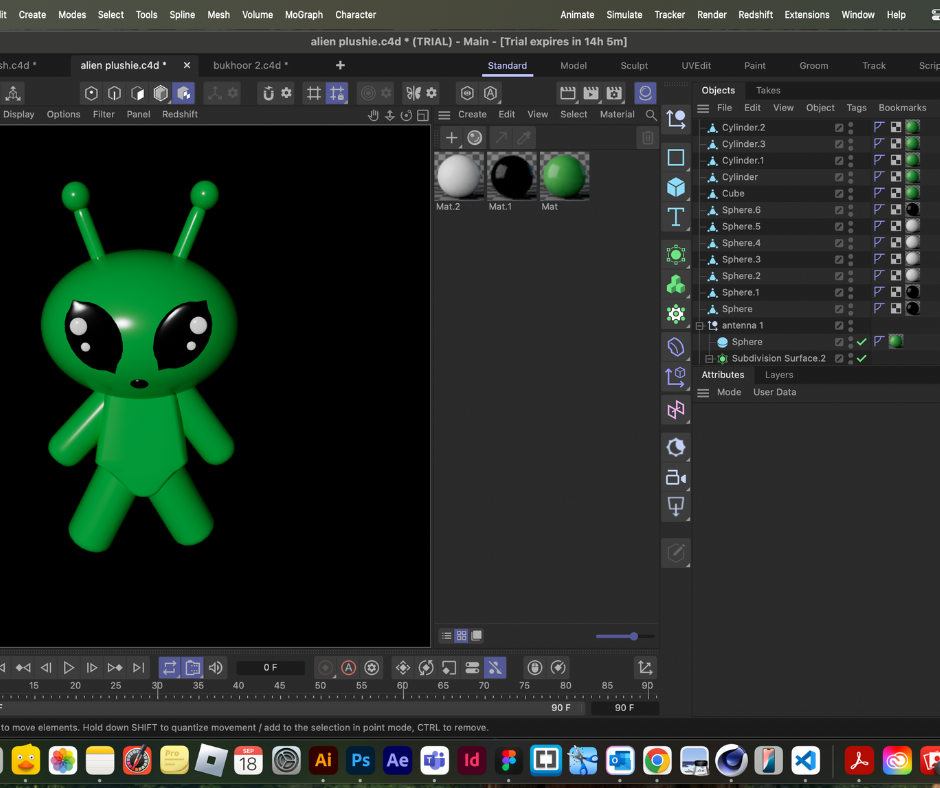Enable snapping in the top toolbar

click(267, 92)
